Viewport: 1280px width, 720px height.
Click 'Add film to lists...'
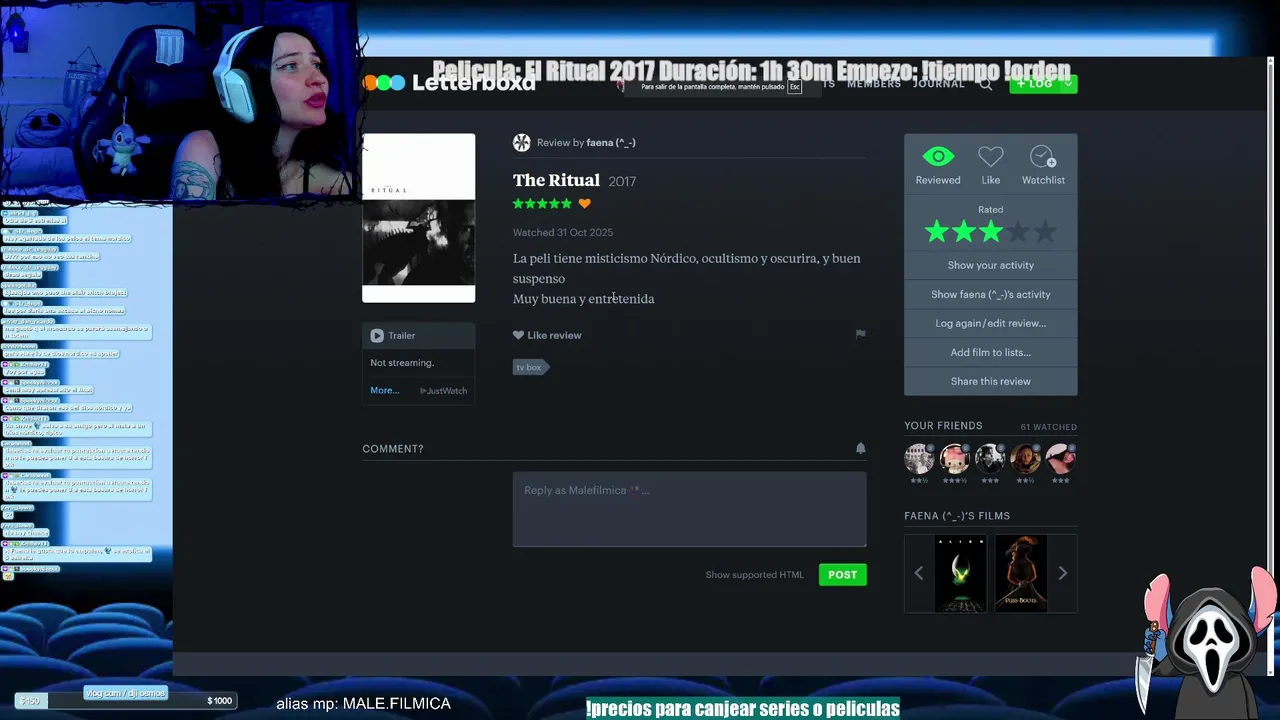(991, 352)
